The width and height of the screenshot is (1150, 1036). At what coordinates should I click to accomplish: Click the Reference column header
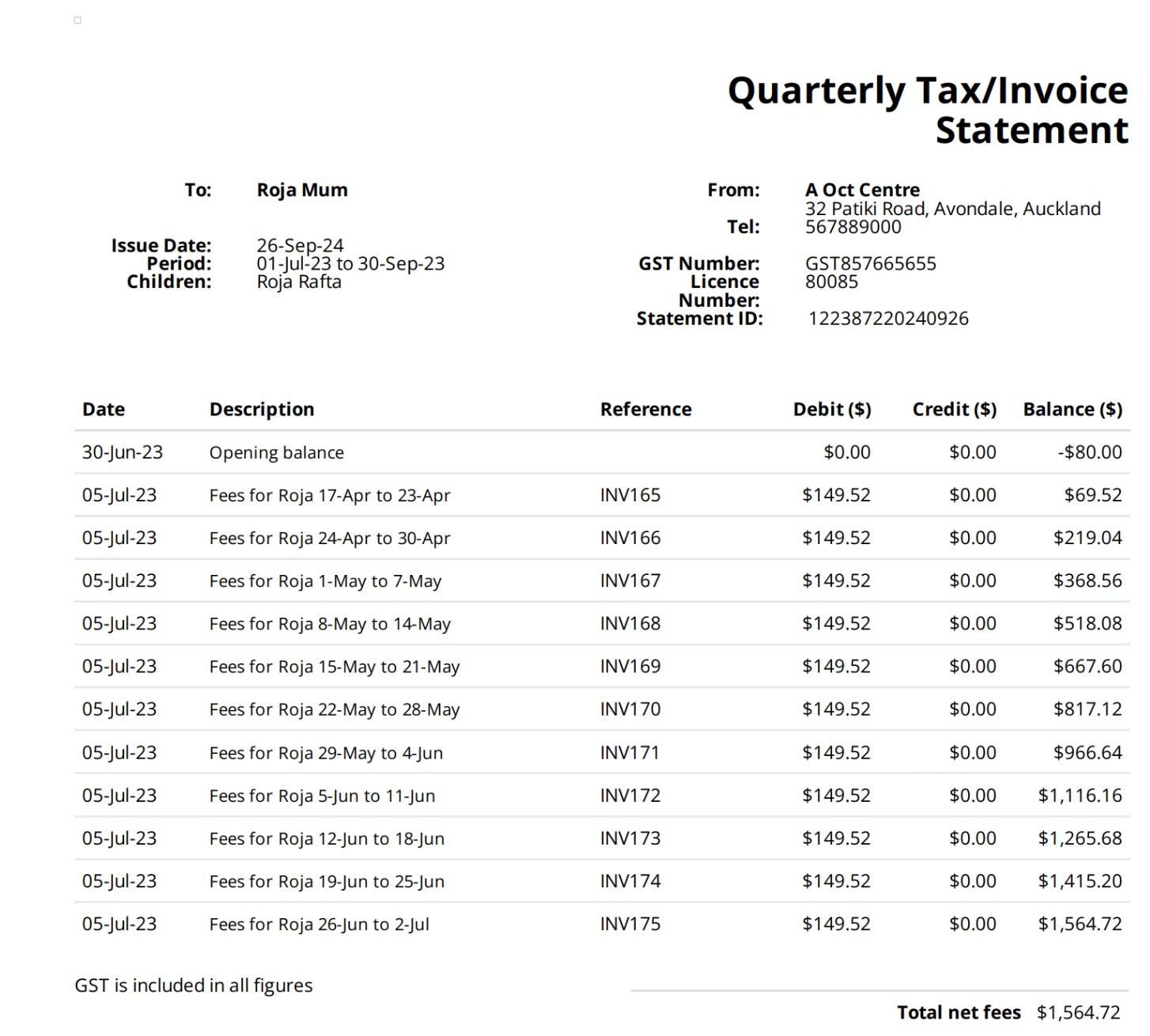point(645,410)
